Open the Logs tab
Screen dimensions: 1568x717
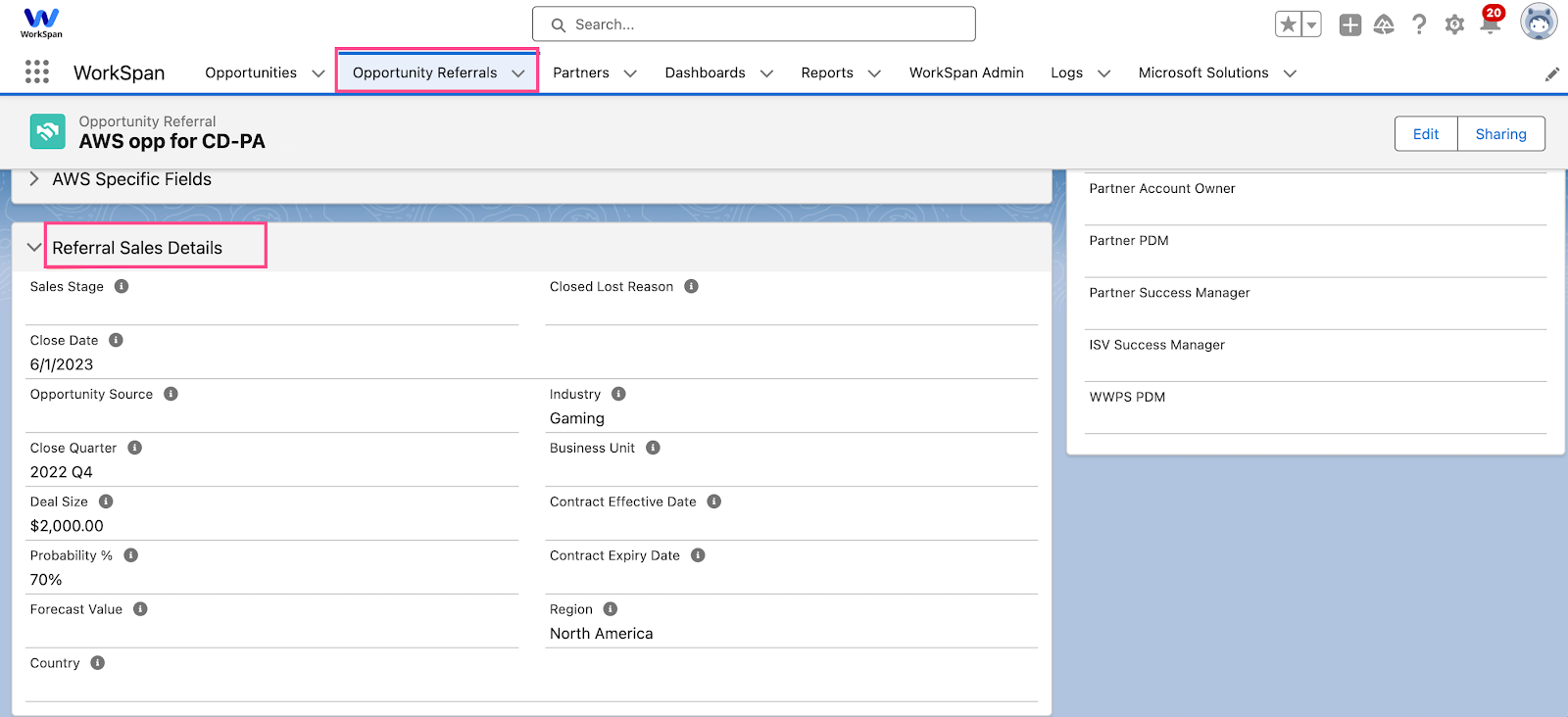[1067, 72]
